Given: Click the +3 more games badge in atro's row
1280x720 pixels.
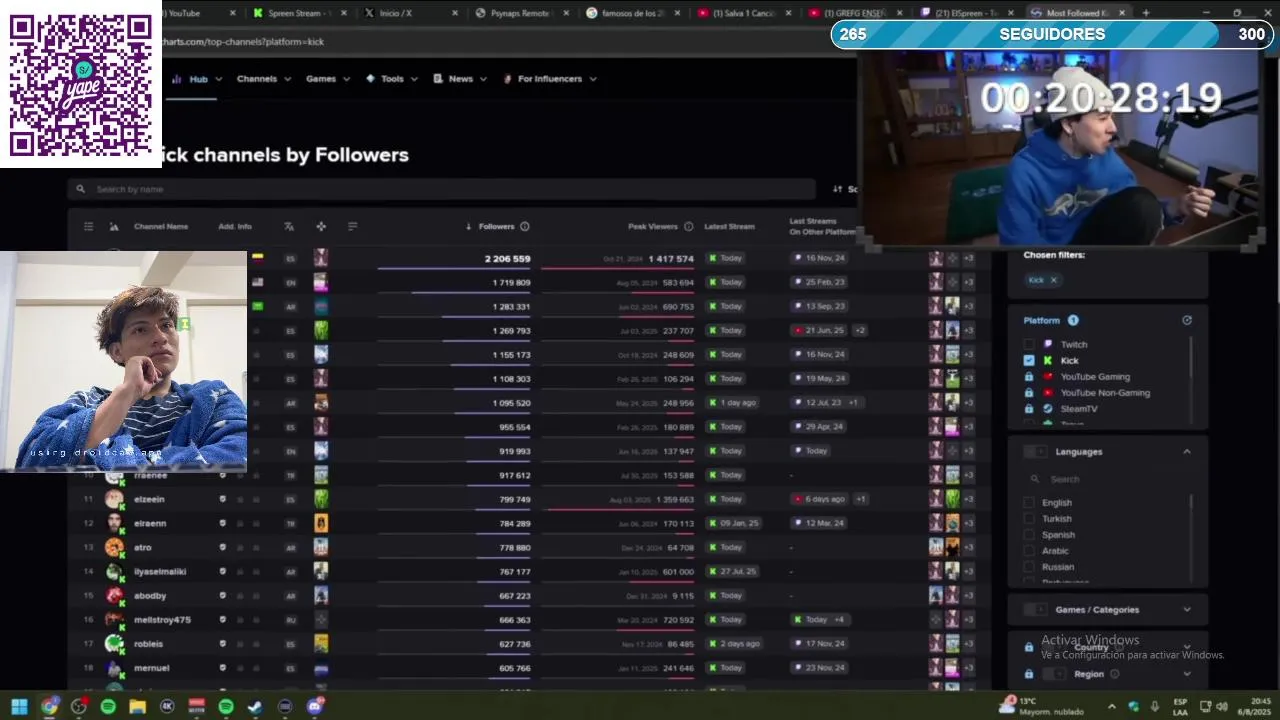Looking at the screenshot, I should [x=968, y=547].
